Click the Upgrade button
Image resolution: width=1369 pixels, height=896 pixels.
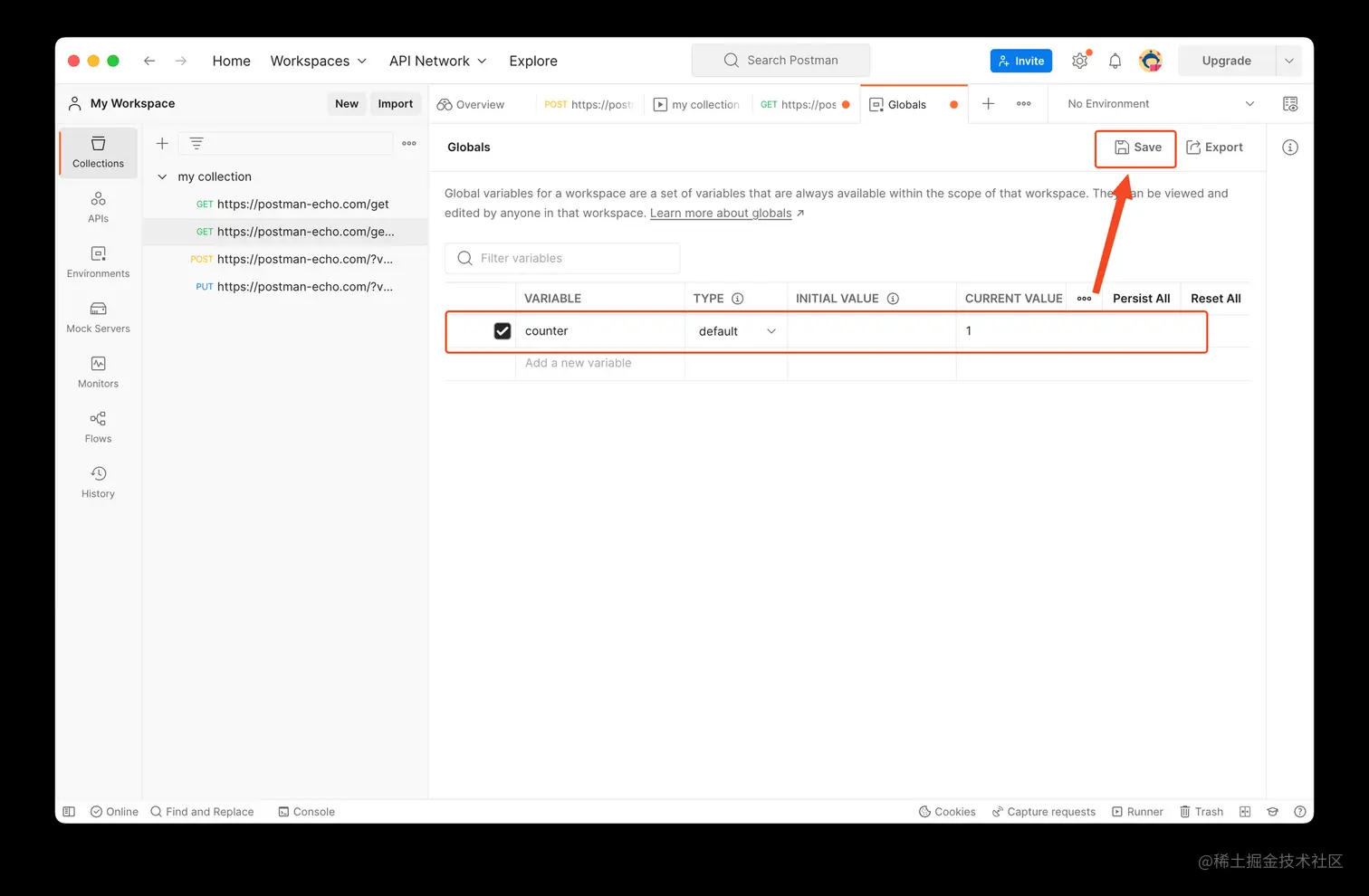[x=1227, y=61]
